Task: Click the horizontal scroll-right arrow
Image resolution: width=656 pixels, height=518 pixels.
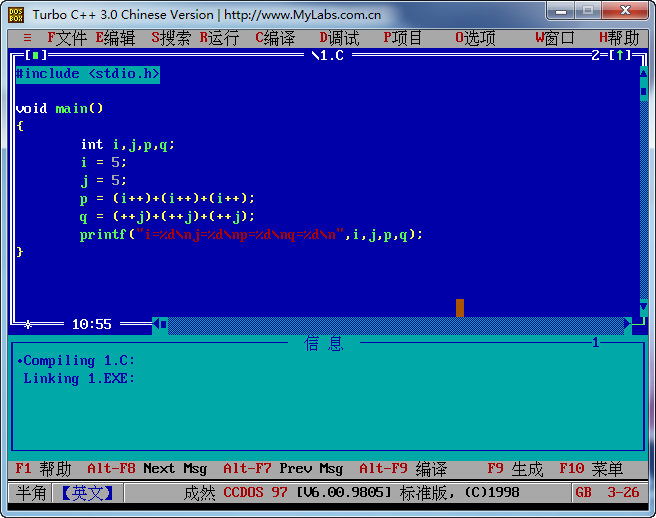Action: pyautogui.click(x=627, y=324)
